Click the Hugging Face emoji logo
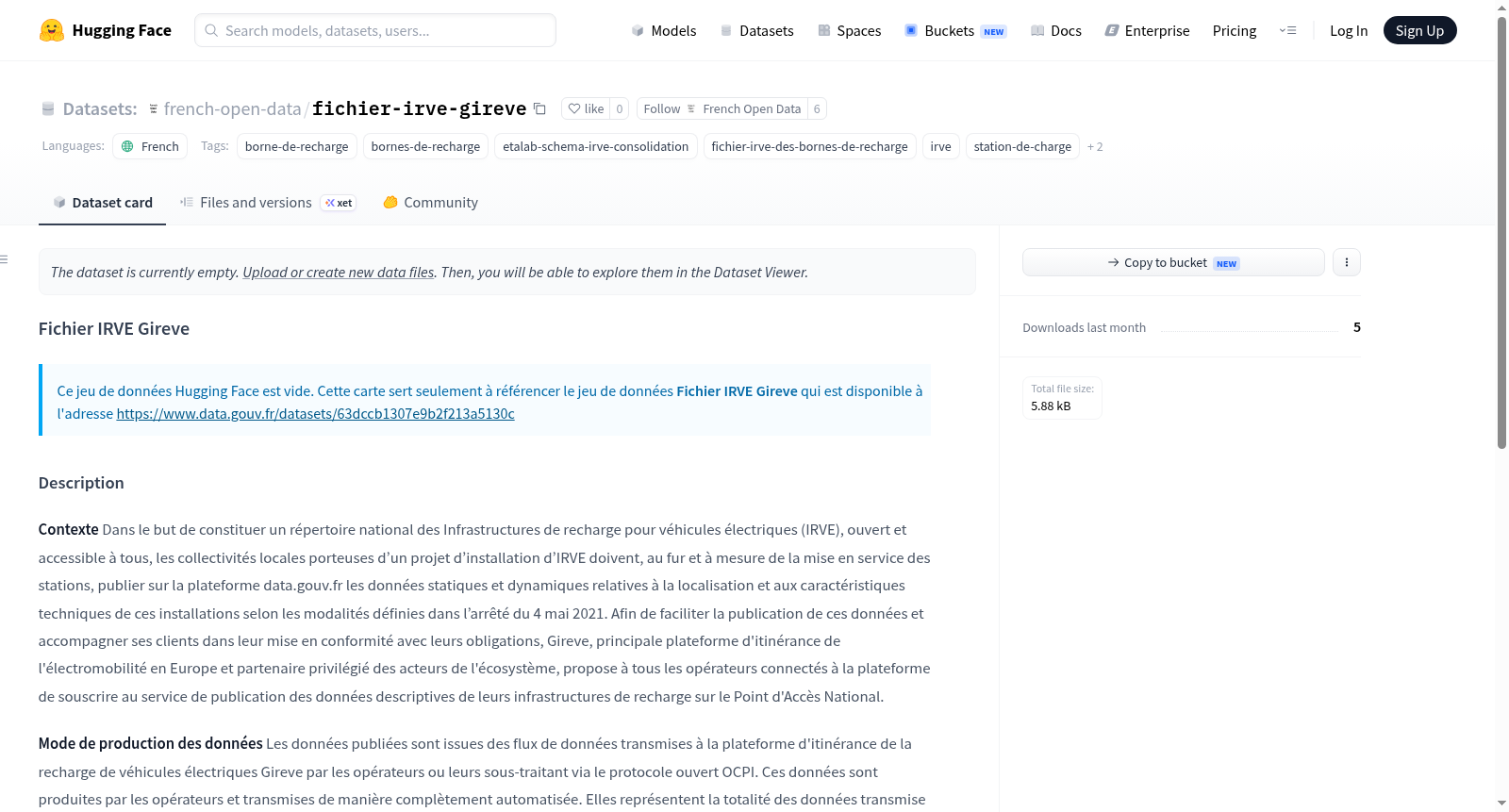Image resolution: width=1509 pixels, height=812 pixels. 51,30
